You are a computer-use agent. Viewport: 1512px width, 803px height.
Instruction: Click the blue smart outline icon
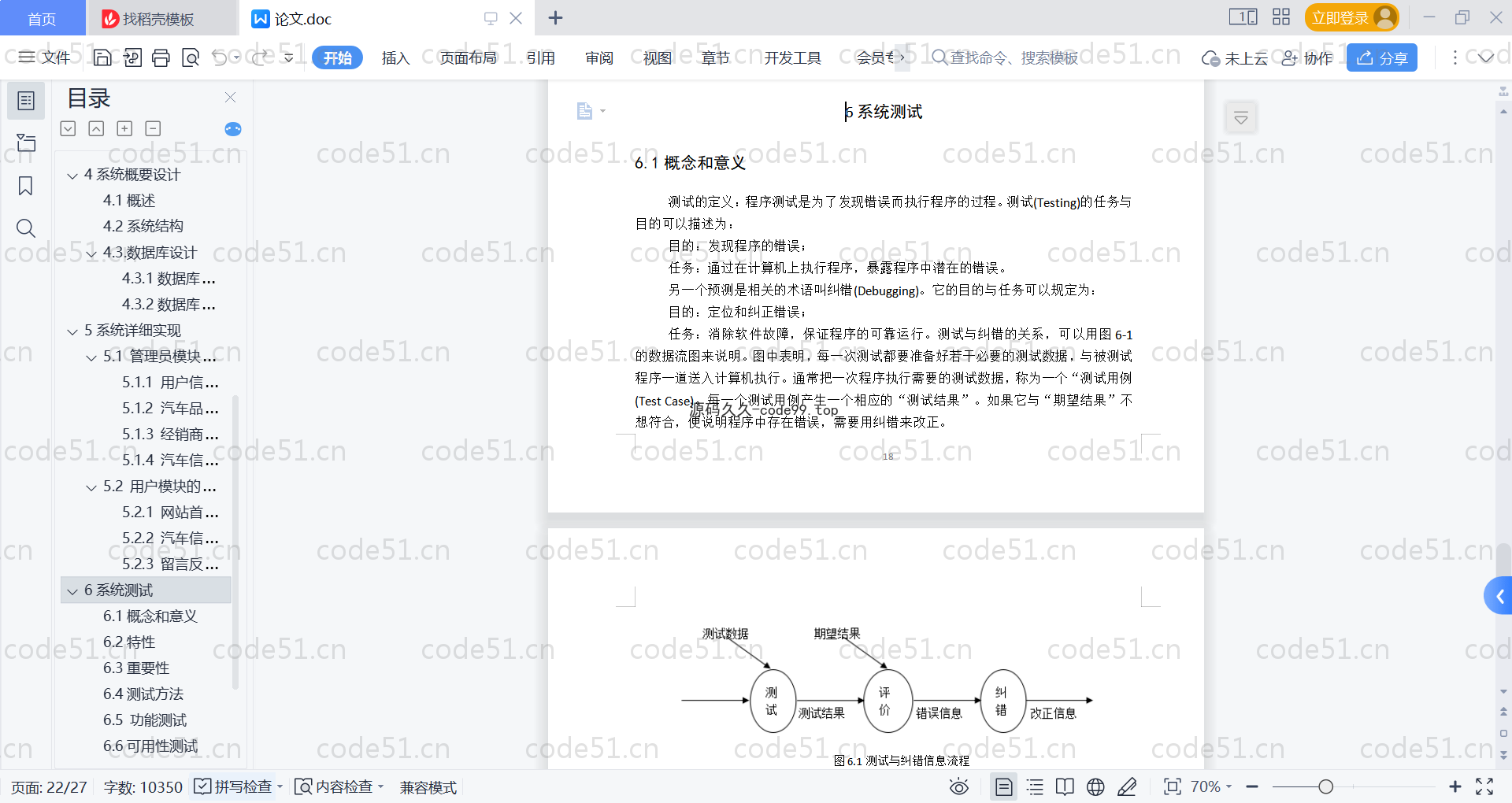pyautogui.click(x=233, y=129)
